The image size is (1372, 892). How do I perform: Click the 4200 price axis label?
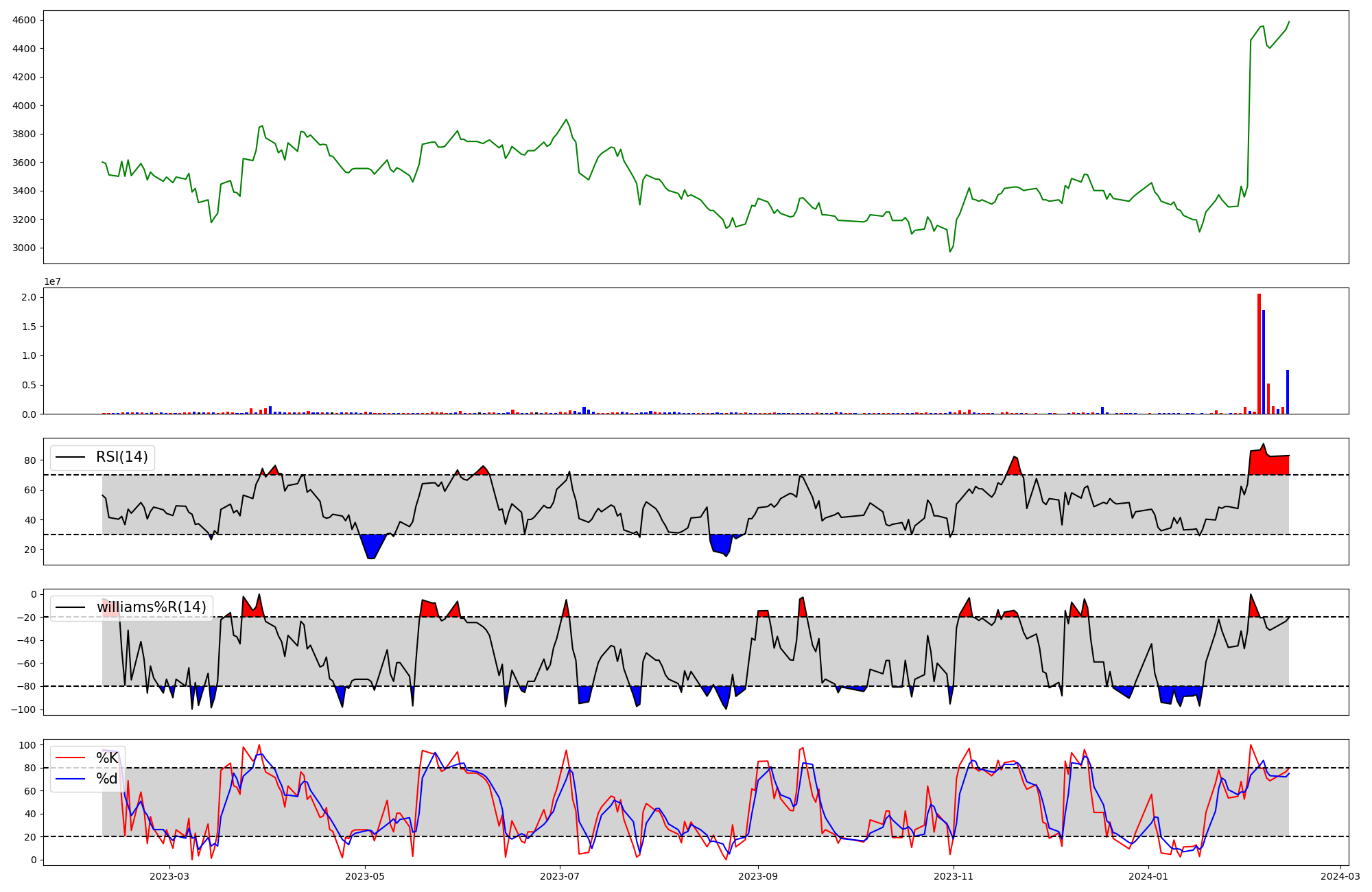coord(25,78)
